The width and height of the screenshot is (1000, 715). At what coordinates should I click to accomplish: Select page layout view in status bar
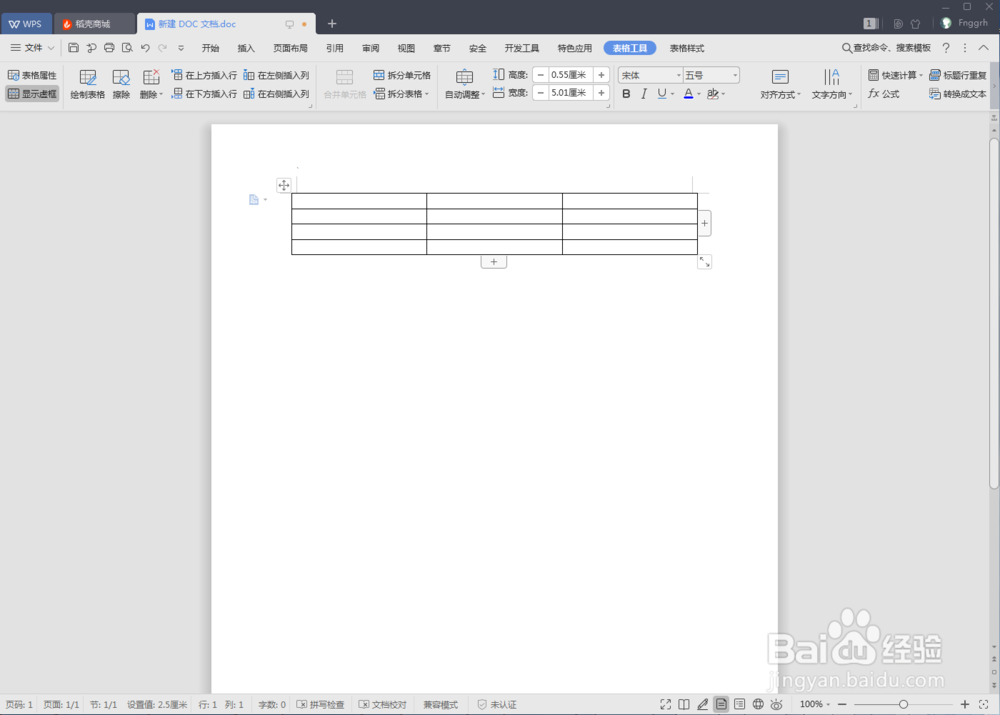721,704
